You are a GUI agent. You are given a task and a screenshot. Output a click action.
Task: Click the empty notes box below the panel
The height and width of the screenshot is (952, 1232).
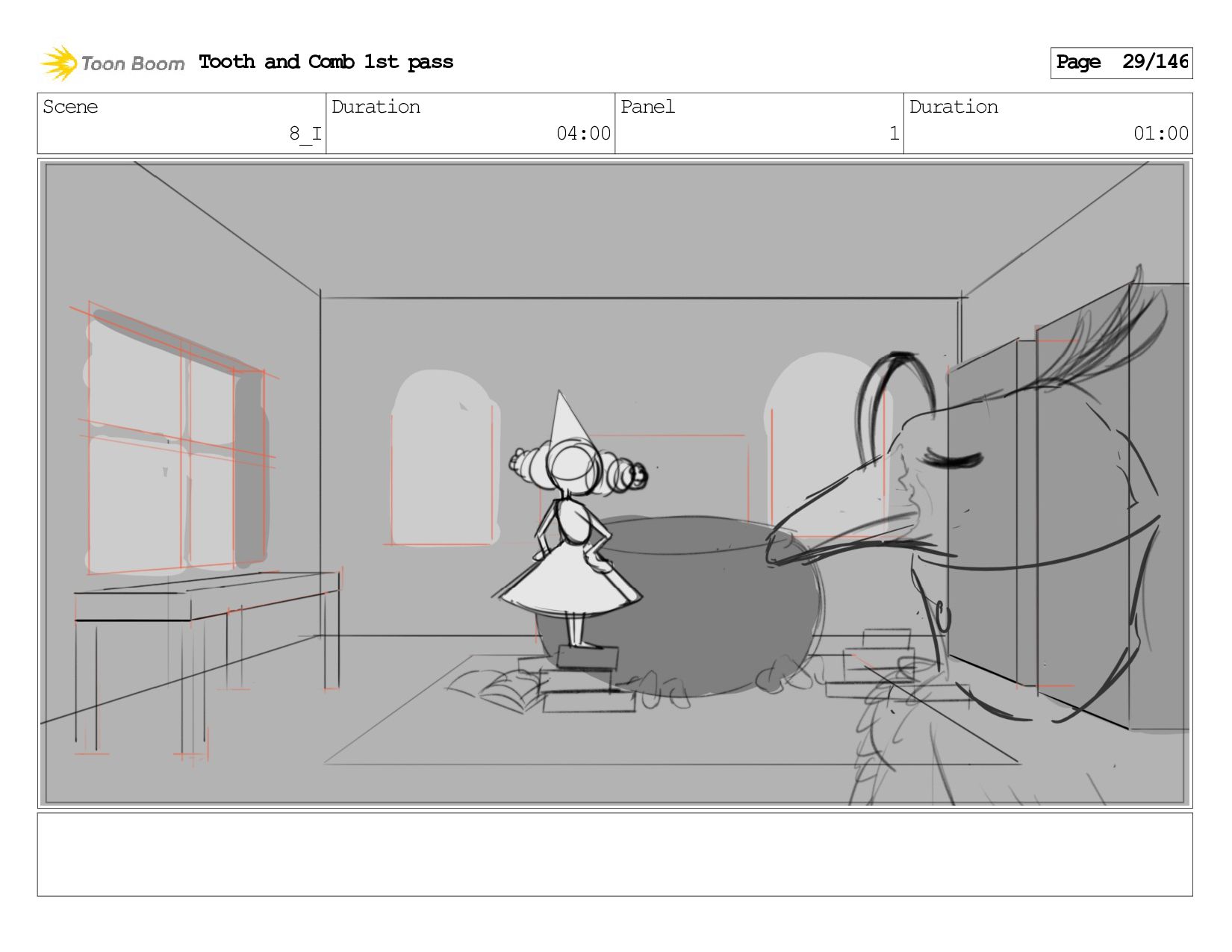tap(615, 854)
